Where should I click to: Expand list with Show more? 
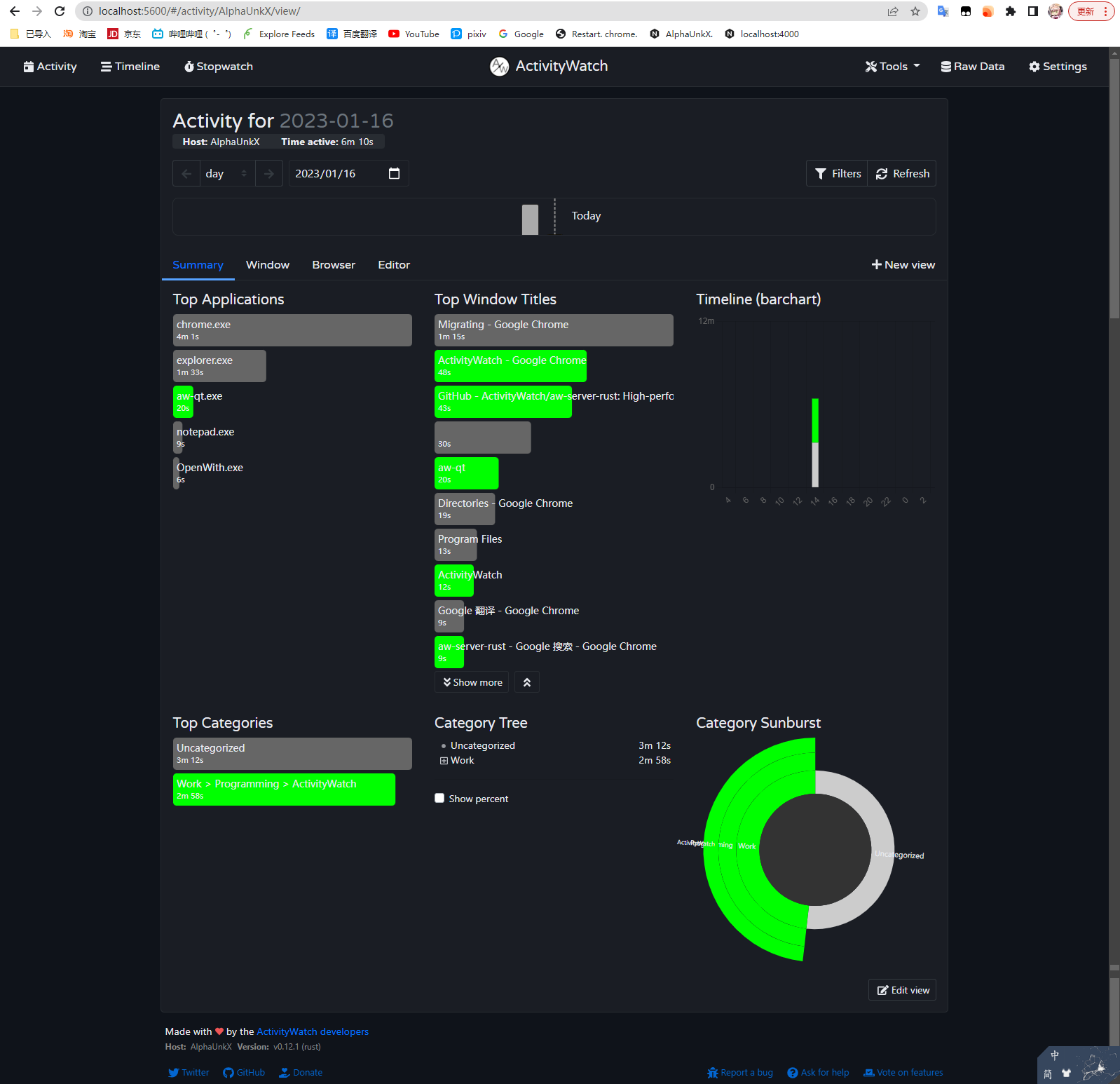[472, 682]
